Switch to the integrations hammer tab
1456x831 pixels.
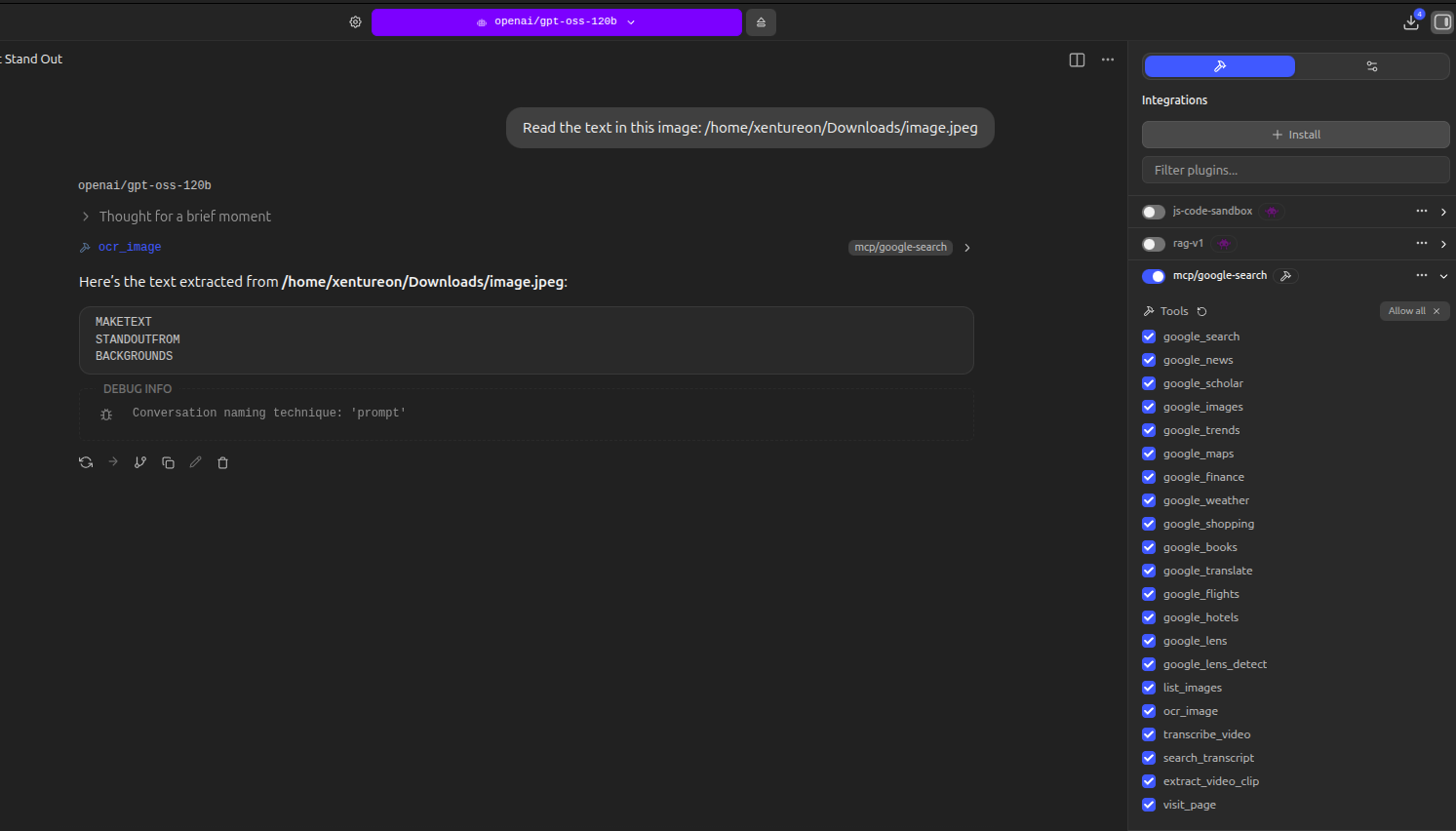point(1219,66)
